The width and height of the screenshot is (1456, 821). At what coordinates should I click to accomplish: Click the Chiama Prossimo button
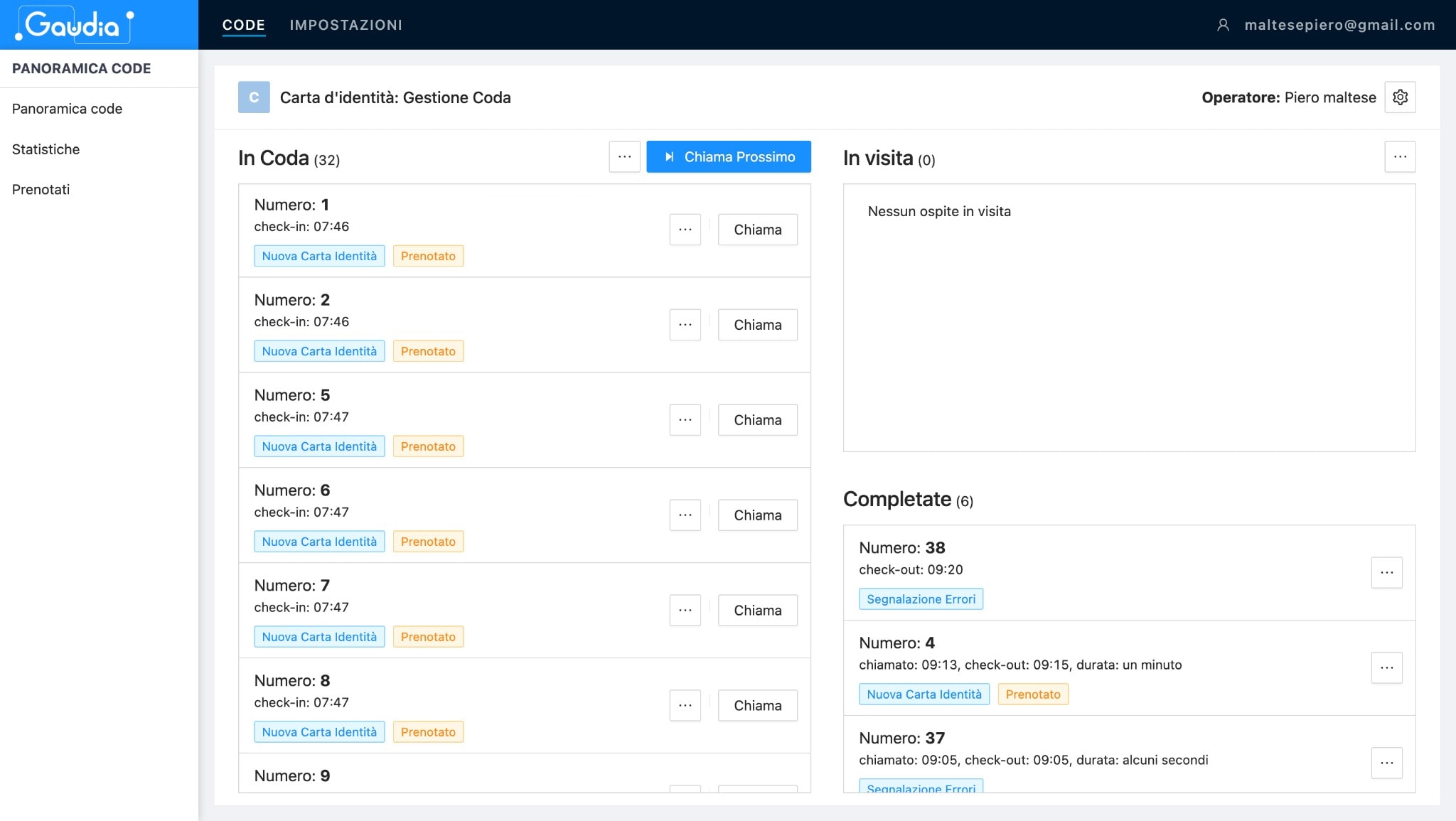coord(728,156)
